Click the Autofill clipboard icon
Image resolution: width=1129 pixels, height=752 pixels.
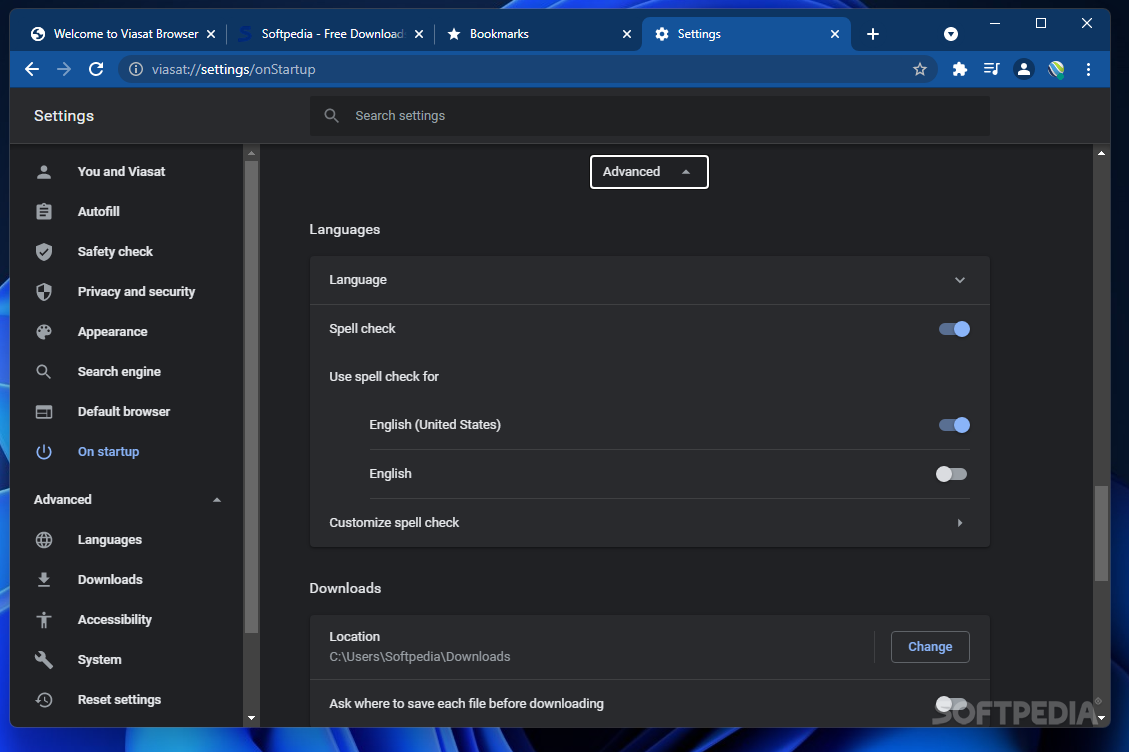(x=44, y=211)
